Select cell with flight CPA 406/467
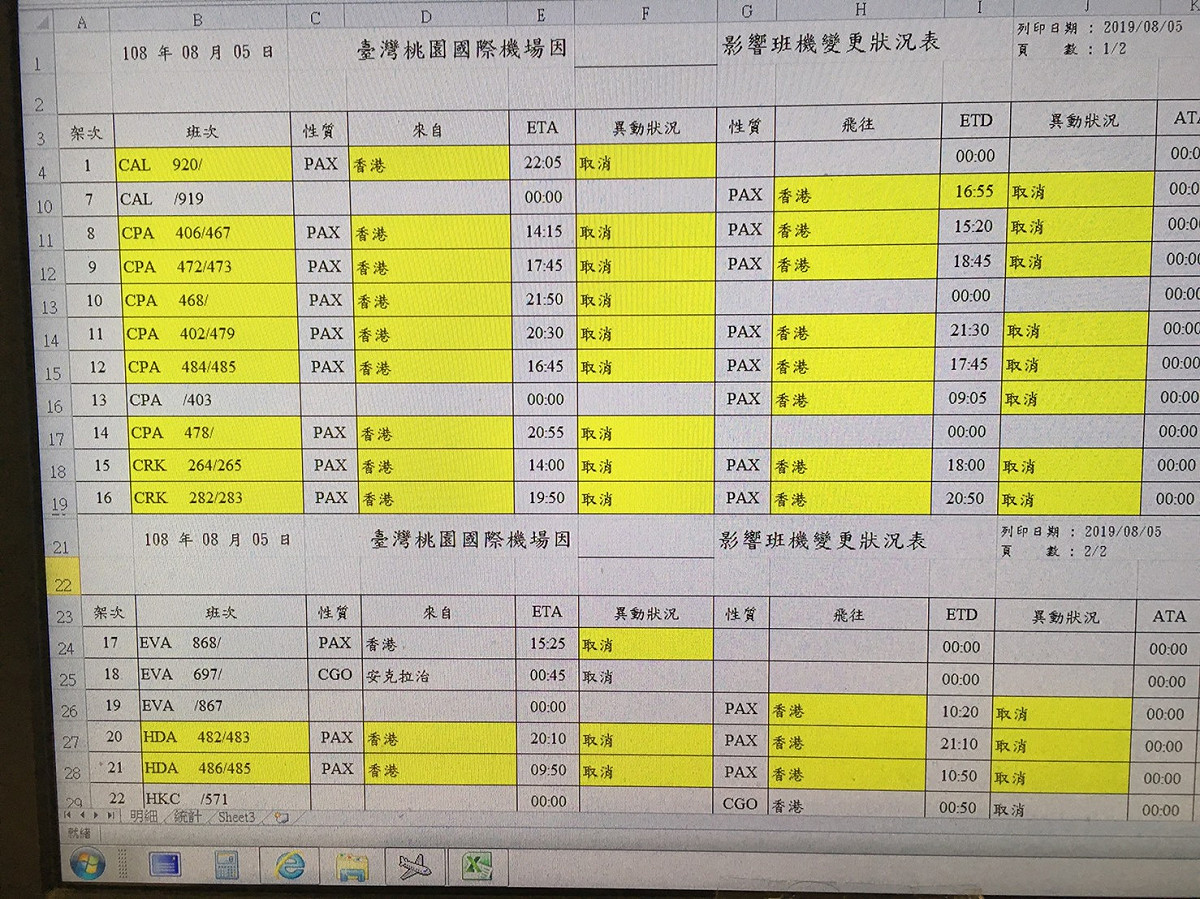1200x899 pixels. 208,233
